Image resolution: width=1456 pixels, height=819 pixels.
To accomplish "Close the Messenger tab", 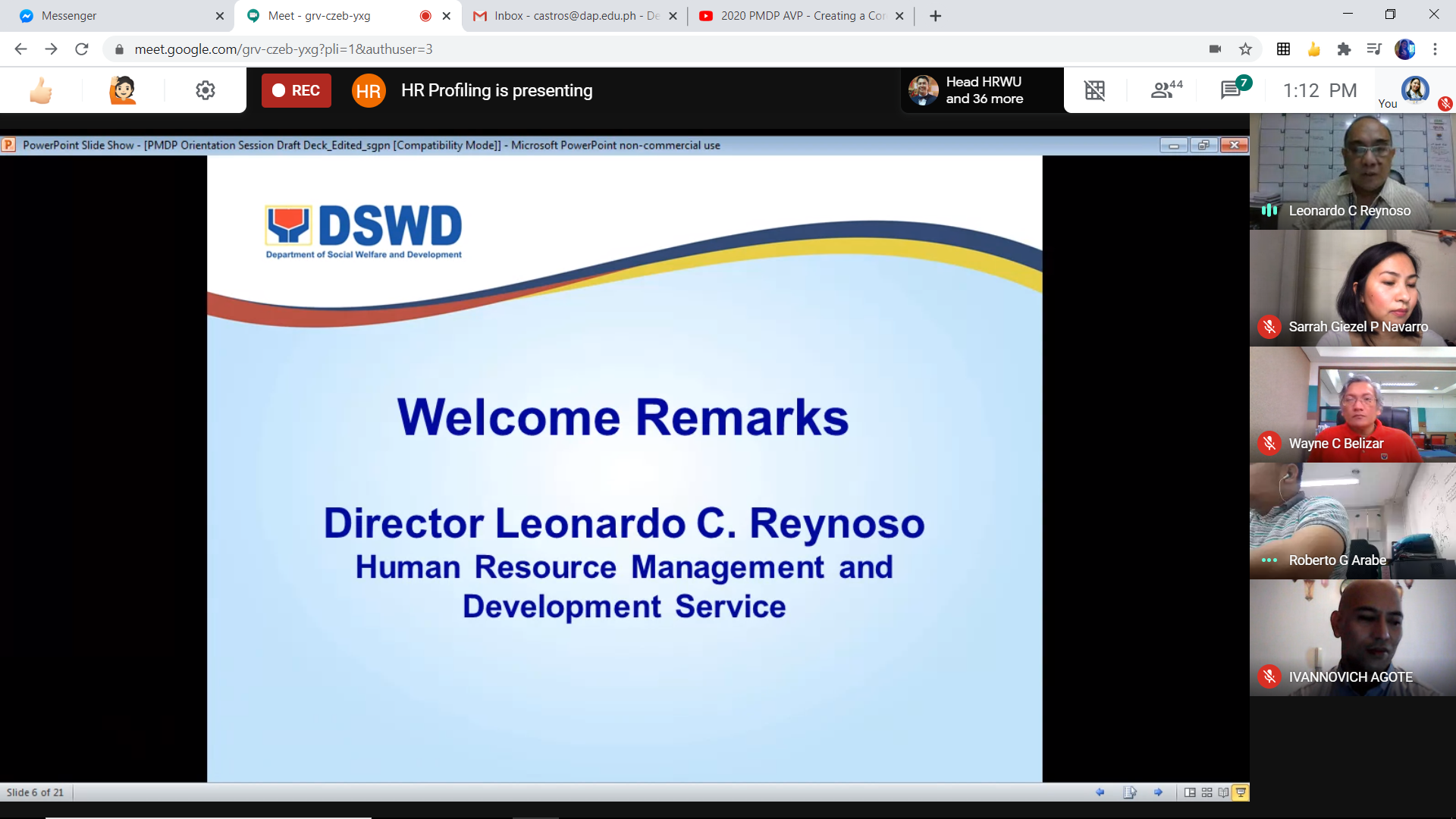I will click(220, 16).
